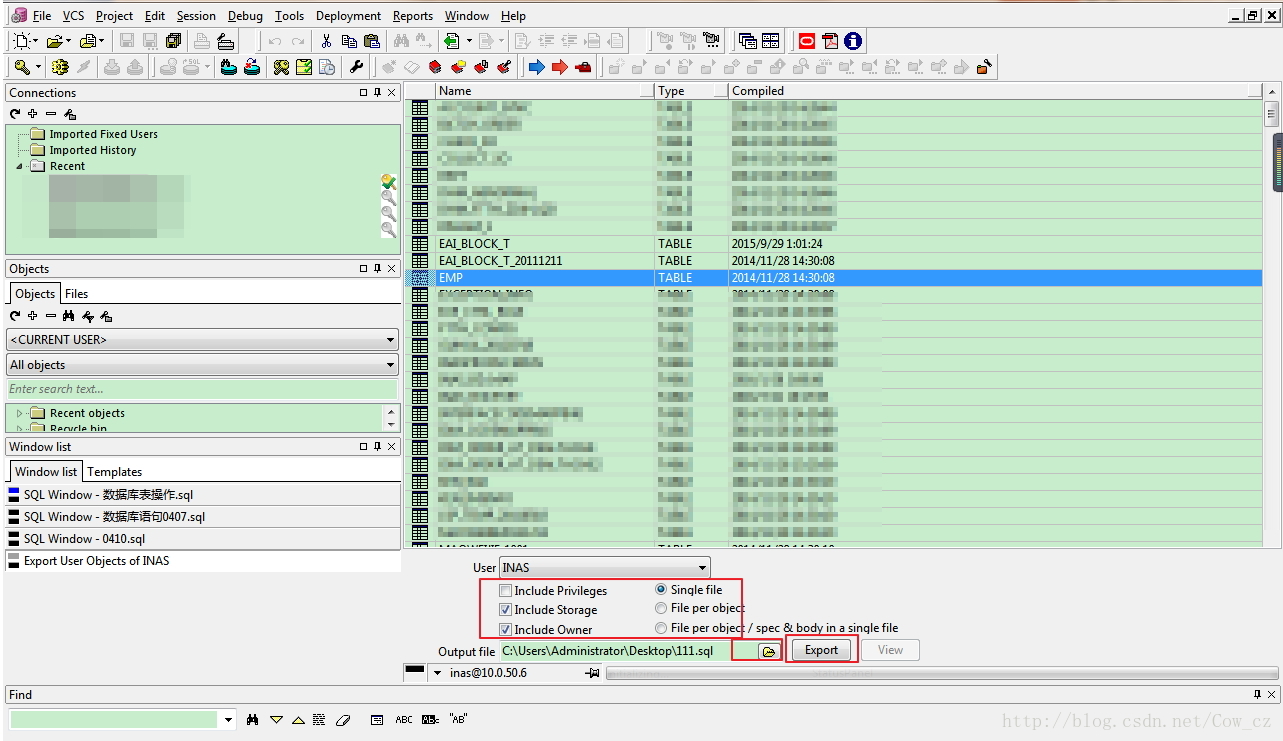The width and height of the screenshot is (1283, 741).
Task: Click the blue info About icon
Action: coord(853,41)
